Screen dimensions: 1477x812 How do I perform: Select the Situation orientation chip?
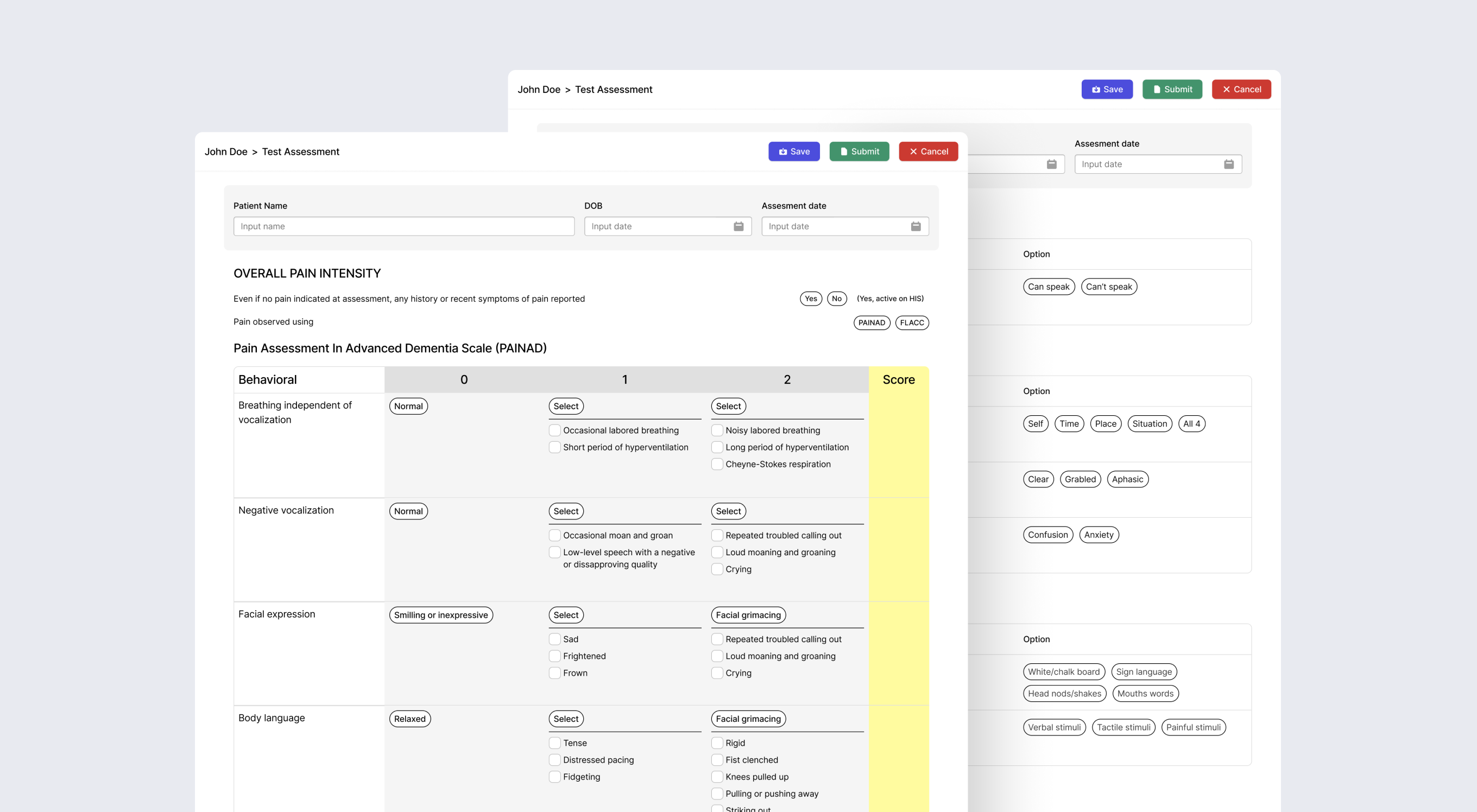click(1150, 423)
